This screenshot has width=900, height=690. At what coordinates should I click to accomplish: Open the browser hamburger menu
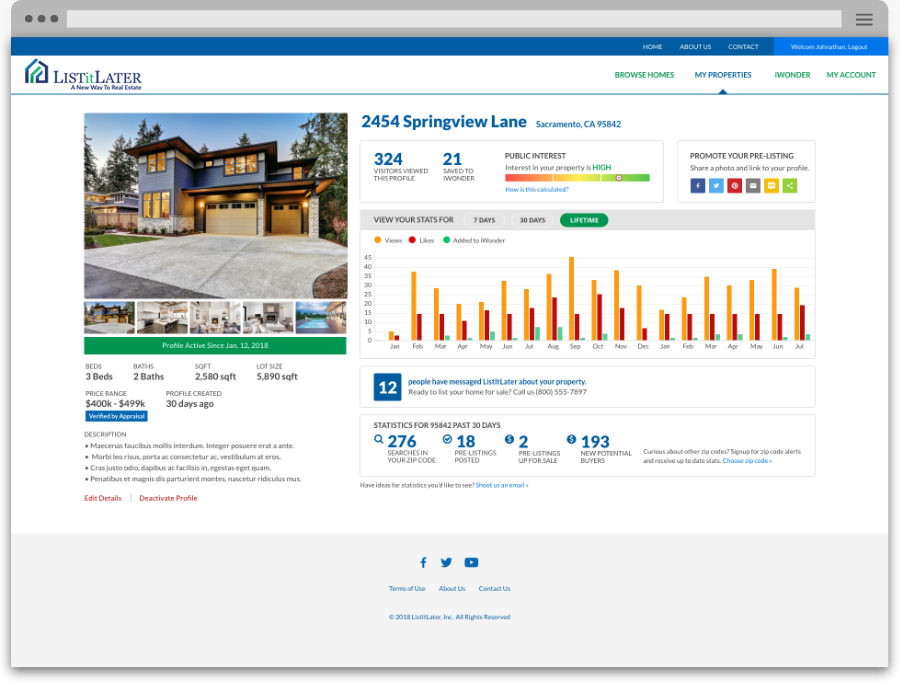tap(864, 20)
